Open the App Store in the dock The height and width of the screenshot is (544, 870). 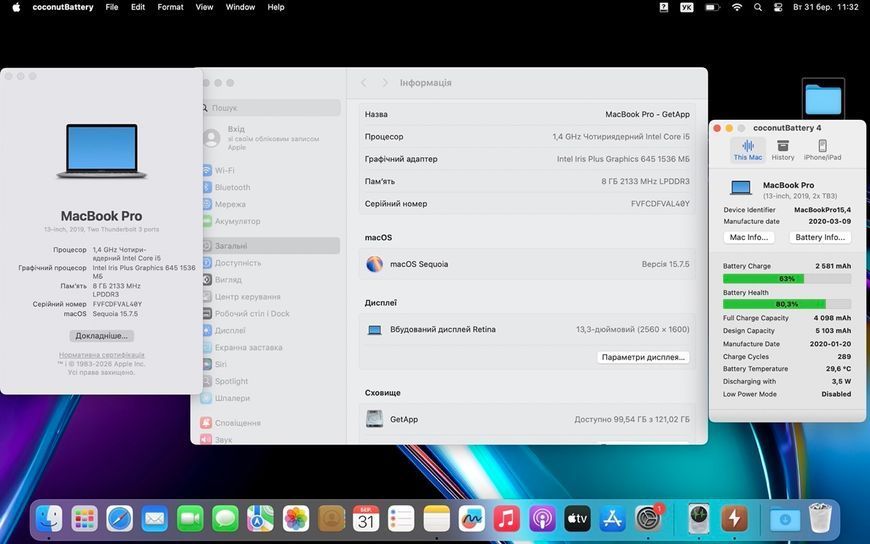[x=613, y=519]
